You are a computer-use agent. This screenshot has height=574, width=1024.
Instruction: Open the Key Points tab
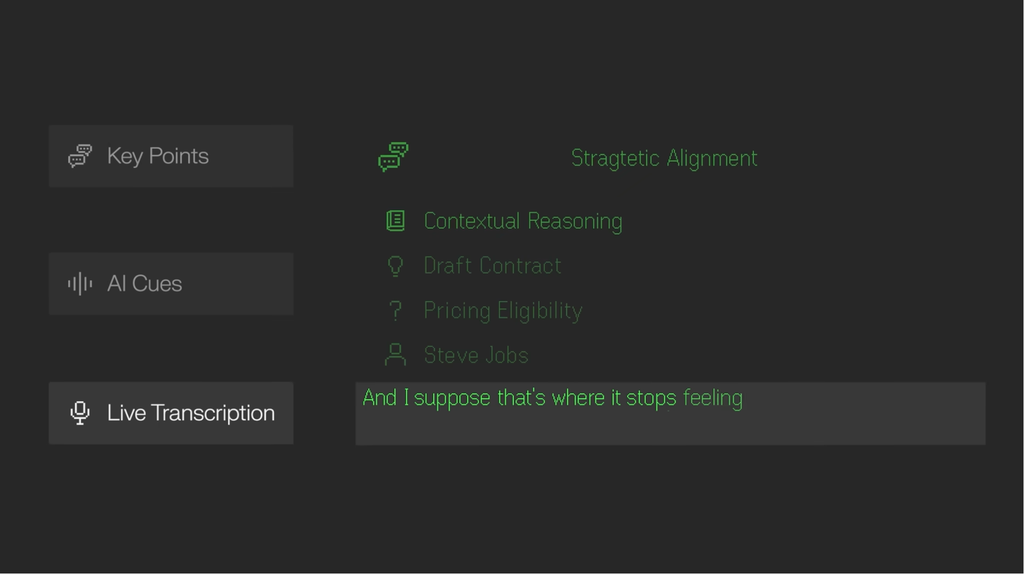171,156
